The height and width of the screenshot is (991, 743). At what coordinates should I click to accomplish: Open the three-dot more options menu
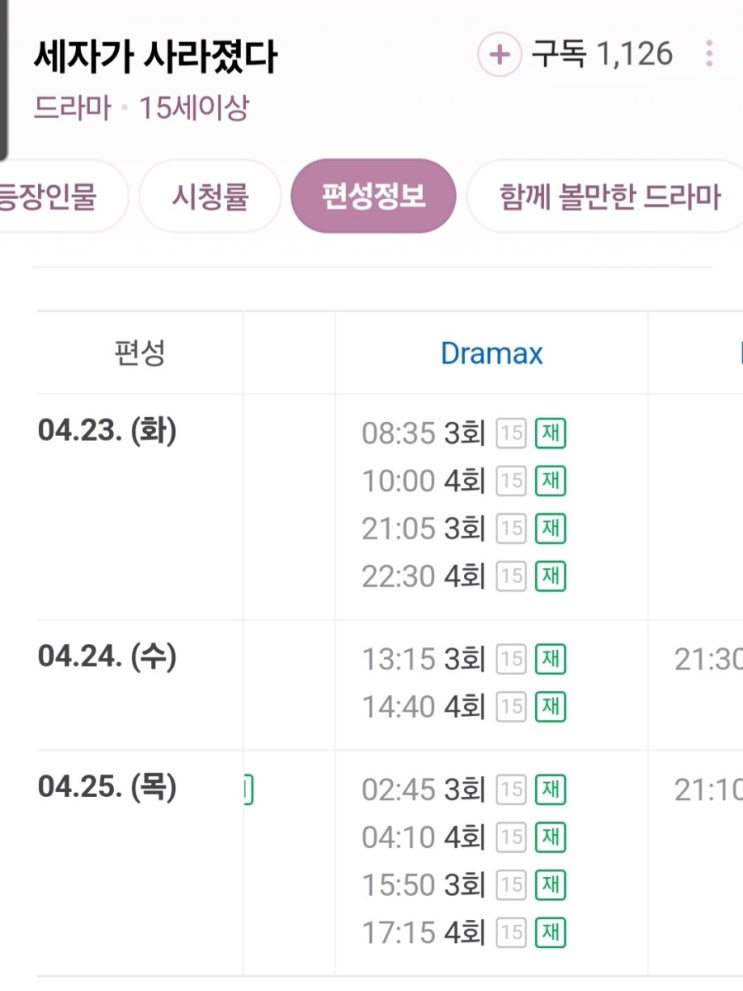coord(710,54)
